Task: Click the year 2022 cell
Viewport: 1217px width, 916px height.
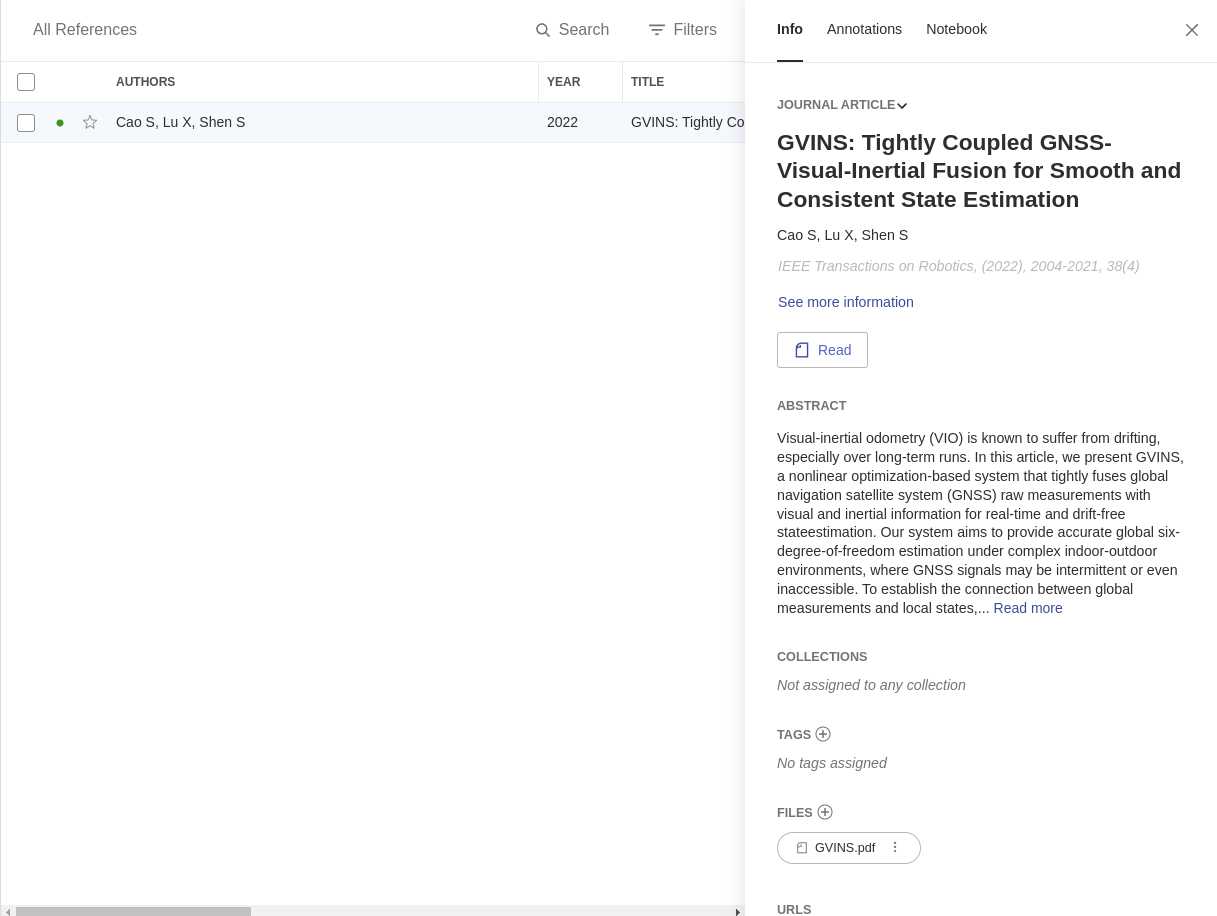Action: [562, 122]
